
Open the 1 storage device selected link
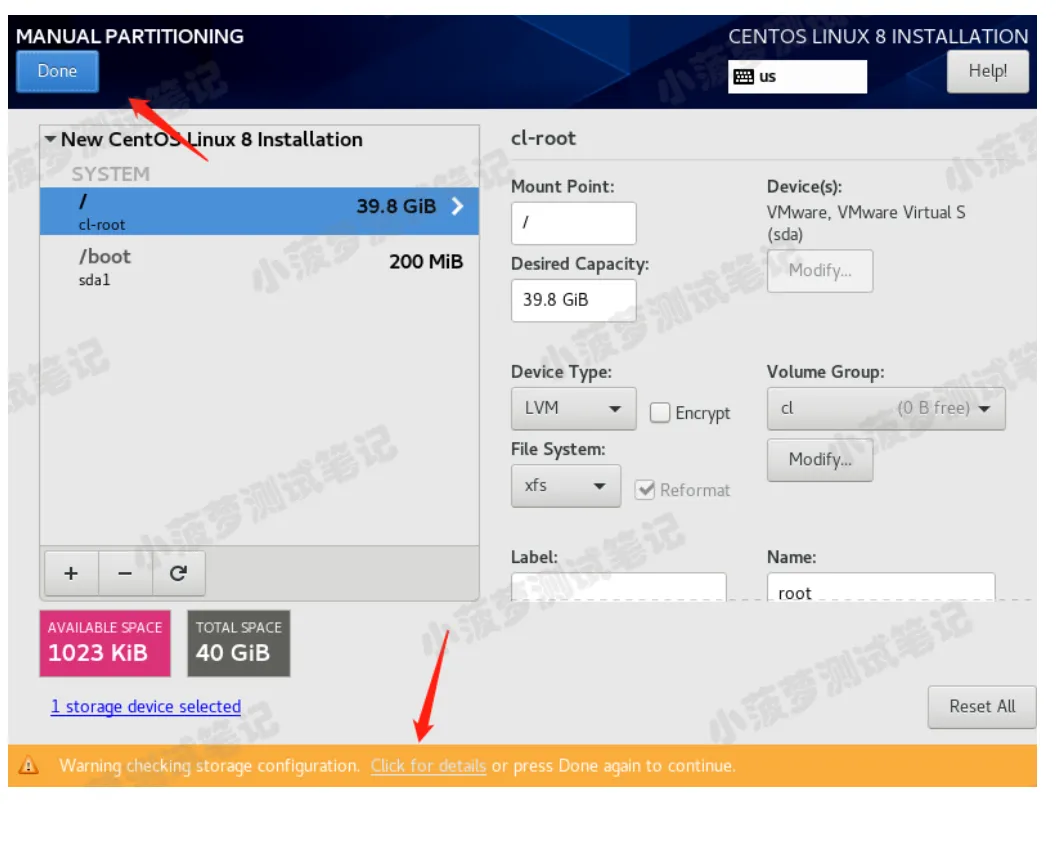[145, 706]
